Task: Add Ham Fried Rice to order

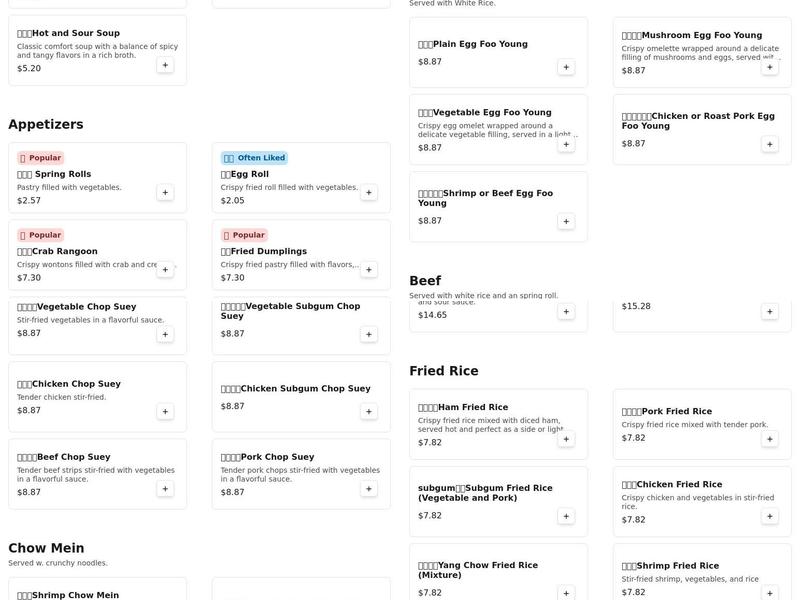Action: [566, 439]
